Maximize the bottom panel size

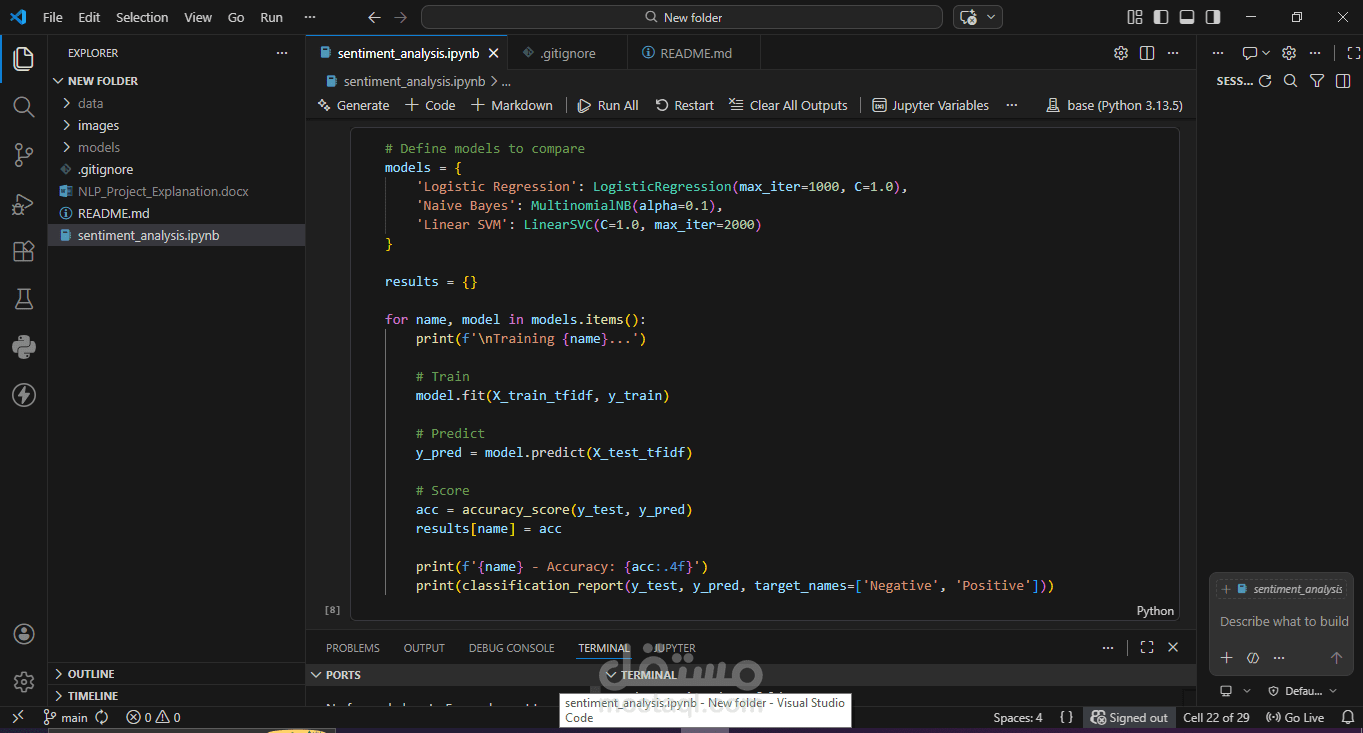click(1147, 647)
